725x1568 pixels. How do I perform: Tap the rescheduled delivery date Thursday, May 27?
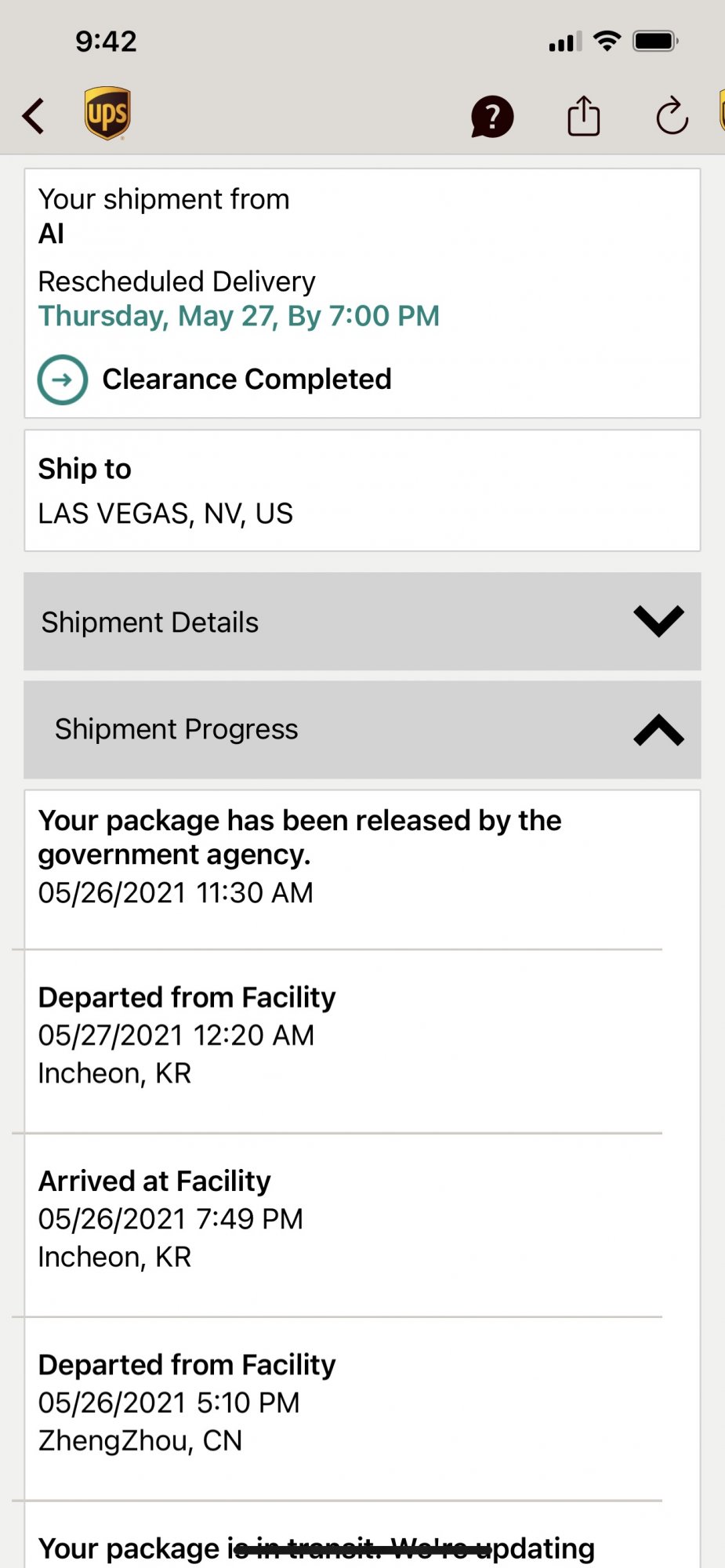point(239,316)
